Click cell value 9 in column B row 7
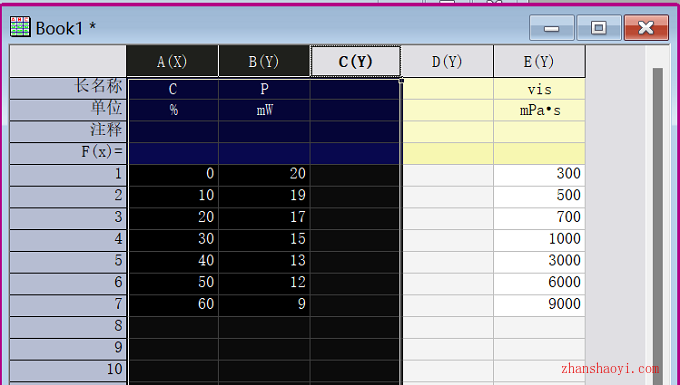 pos(264,305)
